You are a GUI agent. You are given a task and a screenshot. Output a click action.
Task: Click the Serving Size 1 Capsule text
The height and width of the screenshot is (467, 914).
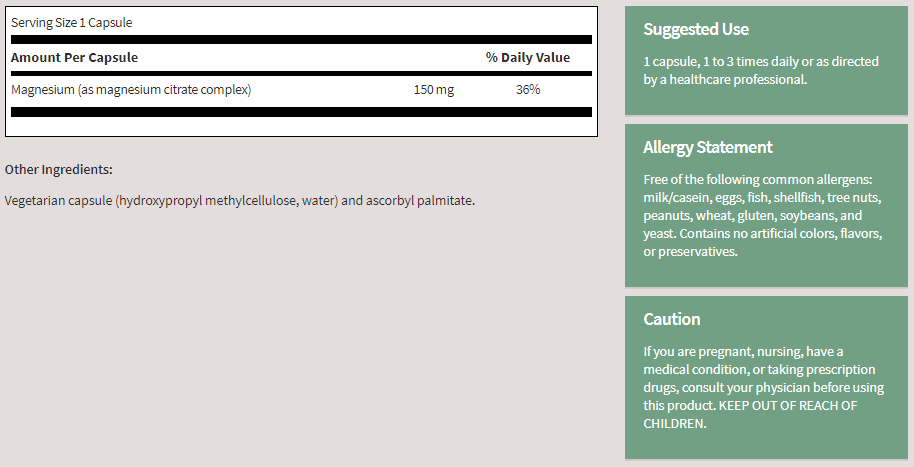click(x=71, y=22)
